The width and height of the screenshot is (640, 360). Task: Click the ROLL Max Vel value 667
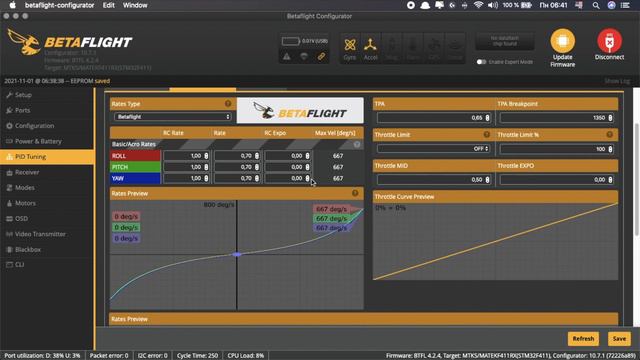338,156
